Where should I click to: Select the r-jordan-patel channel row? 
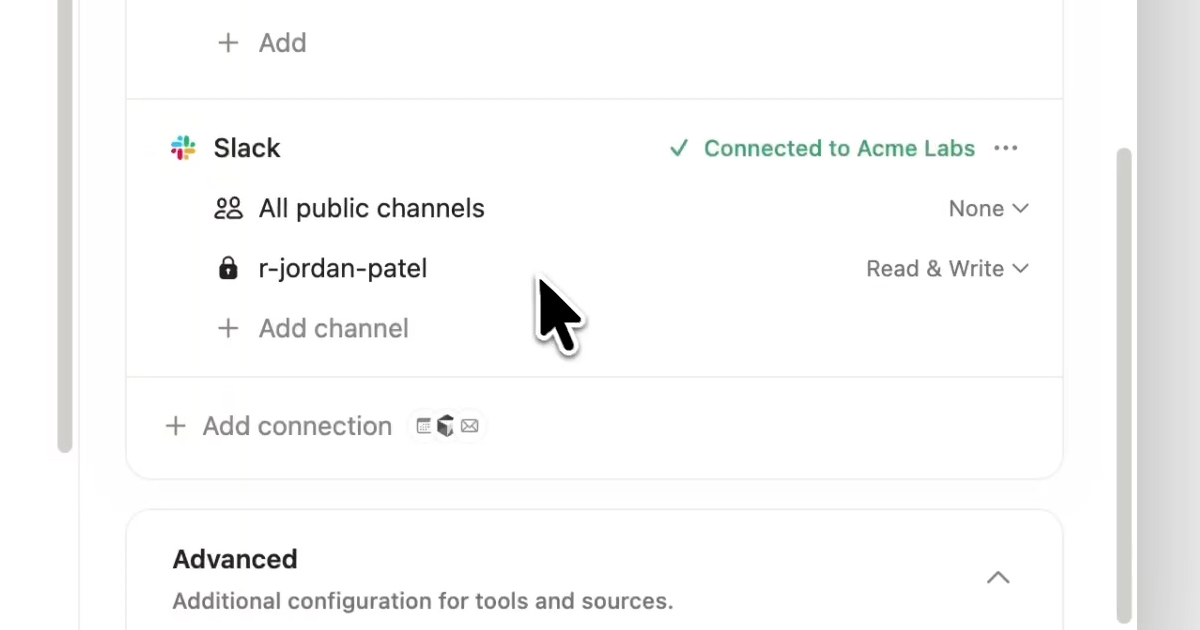point(594,268)
